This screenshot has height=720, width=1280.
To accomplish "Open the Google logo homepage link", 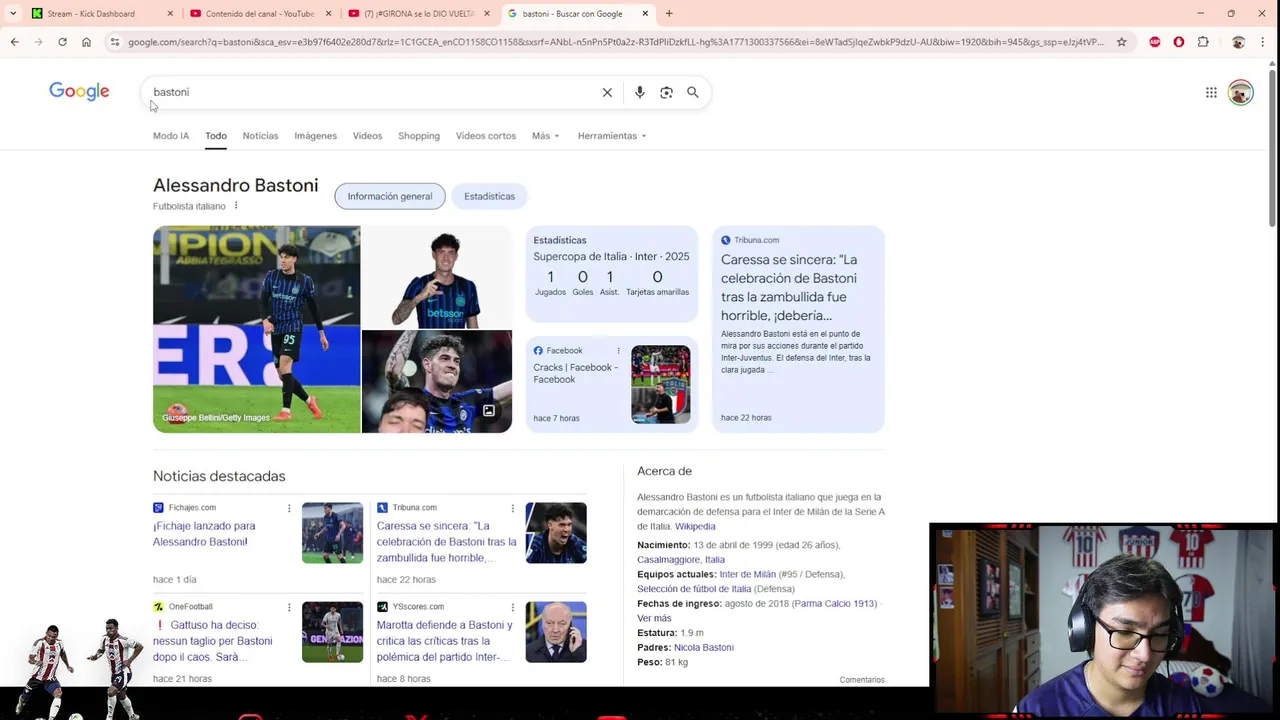I will point(79,92).
